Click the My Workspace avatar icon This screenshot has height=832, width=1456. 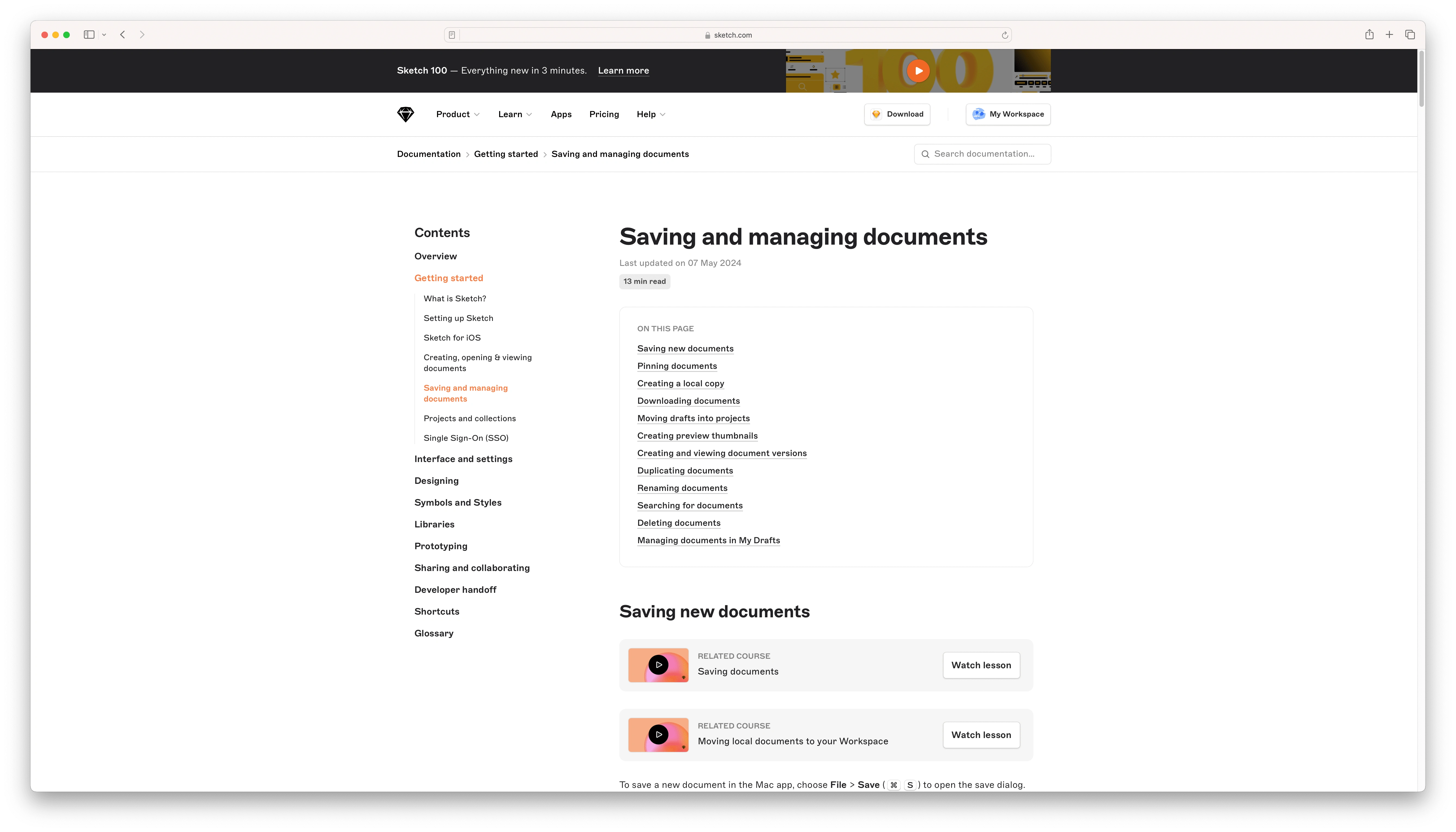(978, 114)
